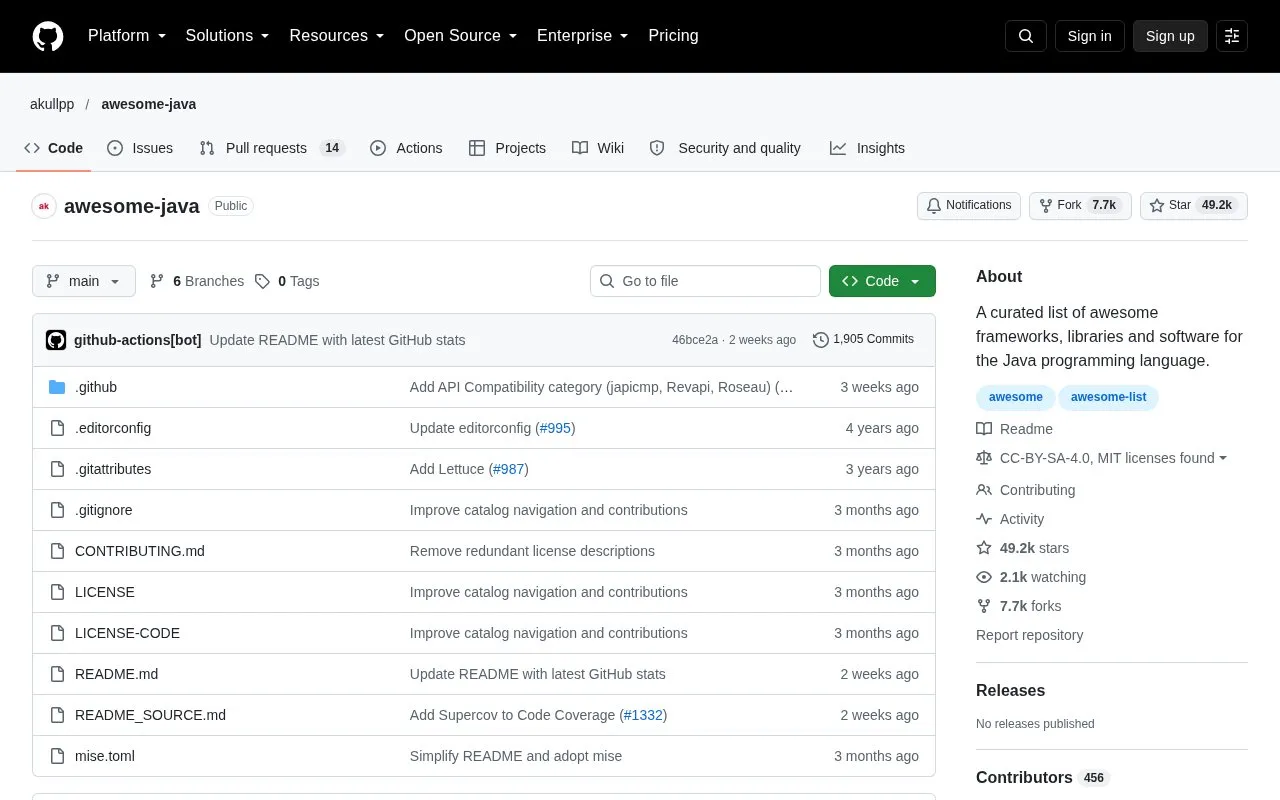Click the Sign in button
The image size is (1280, 800).
(x=1089, y=36)
